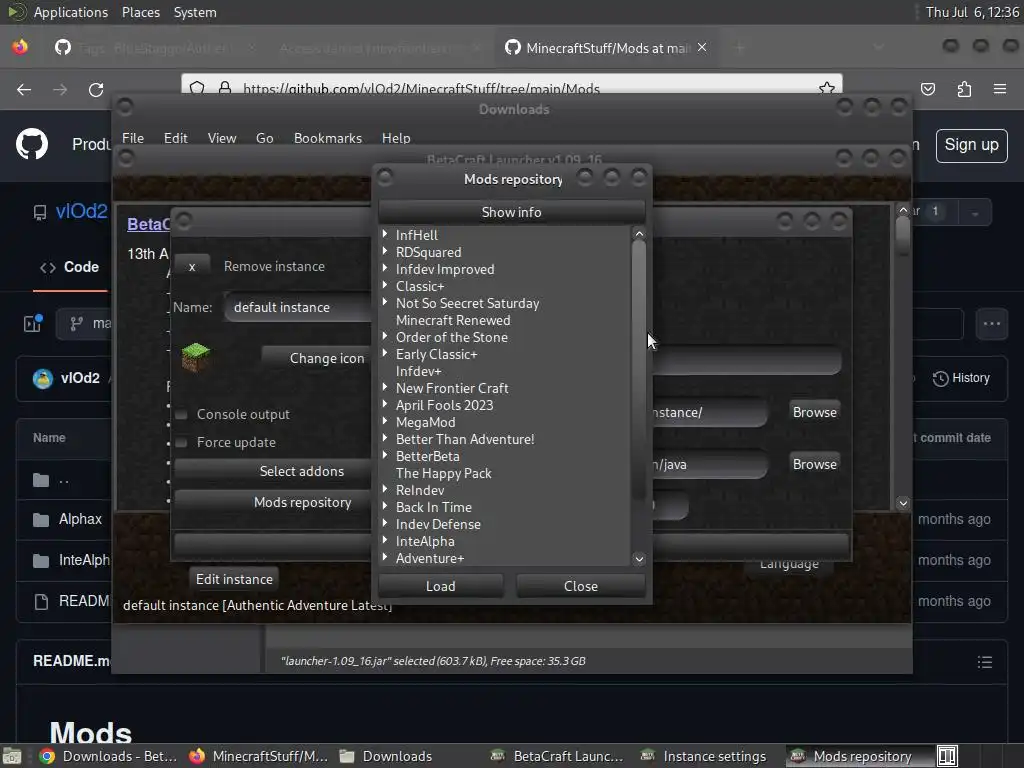Click the x Remove instance button
The height and width of the screenshot is (768, 1024).
[192, 266]
